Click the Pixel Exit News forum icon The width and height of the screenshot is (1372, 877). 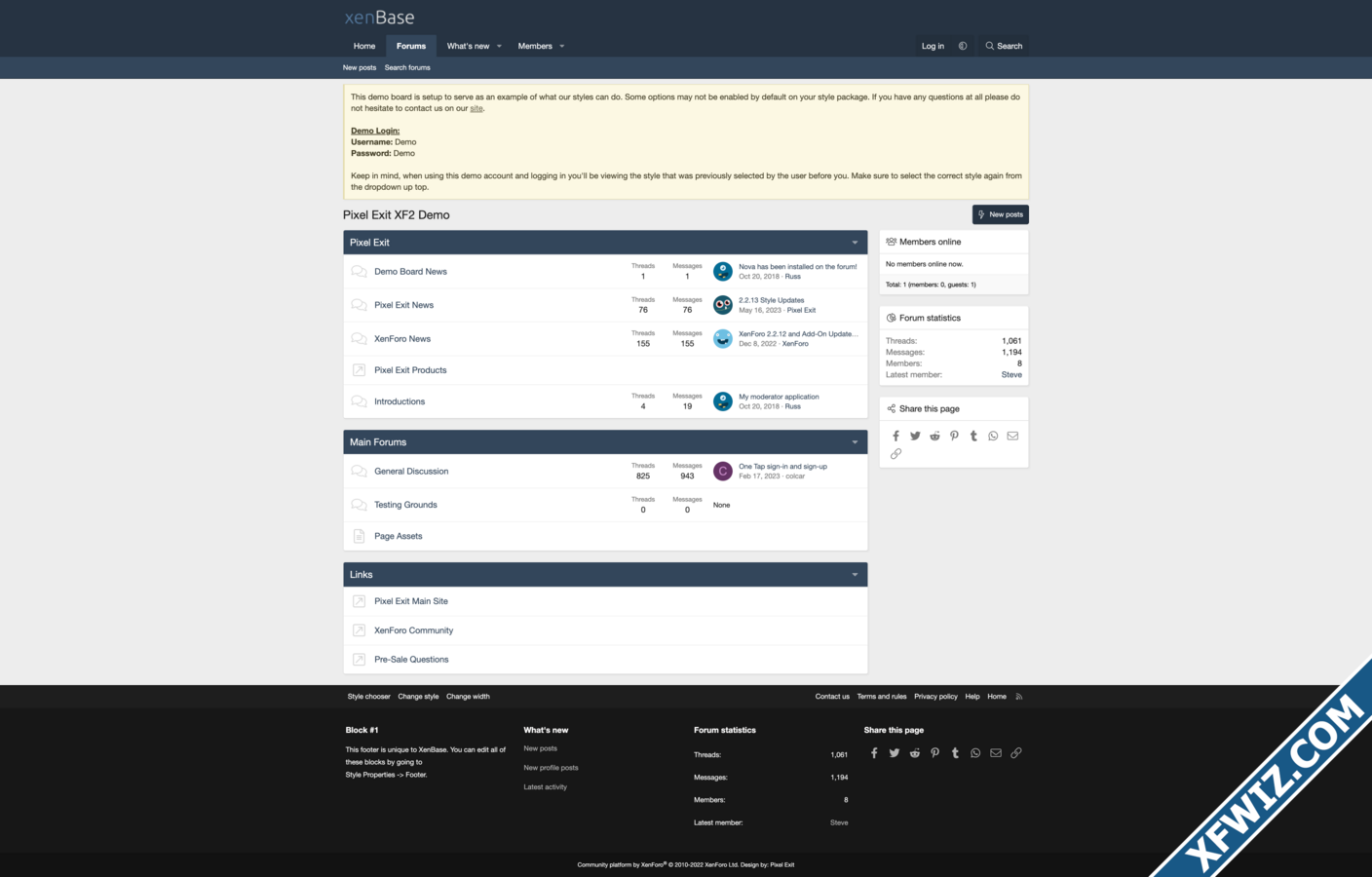(x=359, y=305)
